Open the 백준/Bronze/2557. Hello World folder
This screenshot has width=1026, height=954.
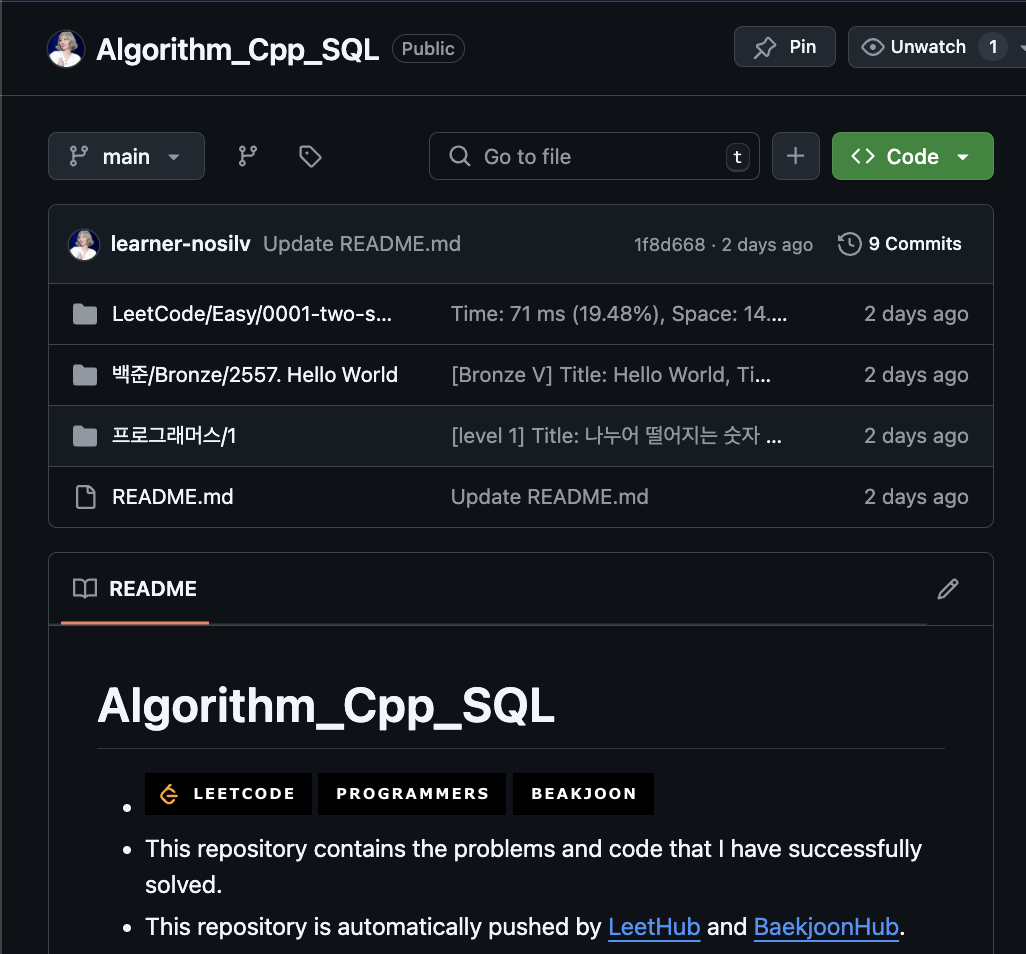[255, 375]
